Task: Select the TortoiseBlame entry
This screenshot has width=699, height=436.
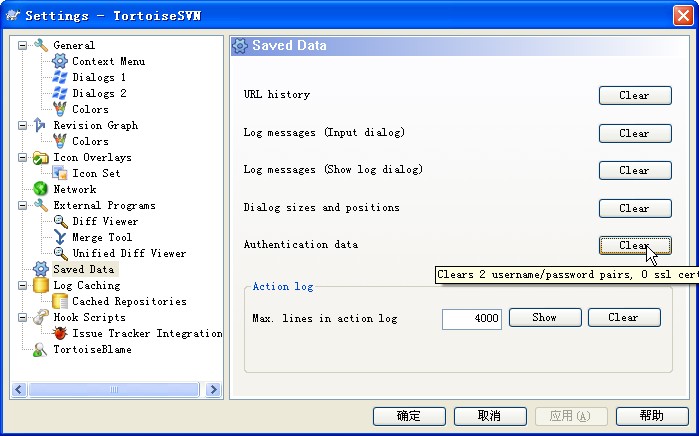Action: pyautogui.click(x=92, y=350)
